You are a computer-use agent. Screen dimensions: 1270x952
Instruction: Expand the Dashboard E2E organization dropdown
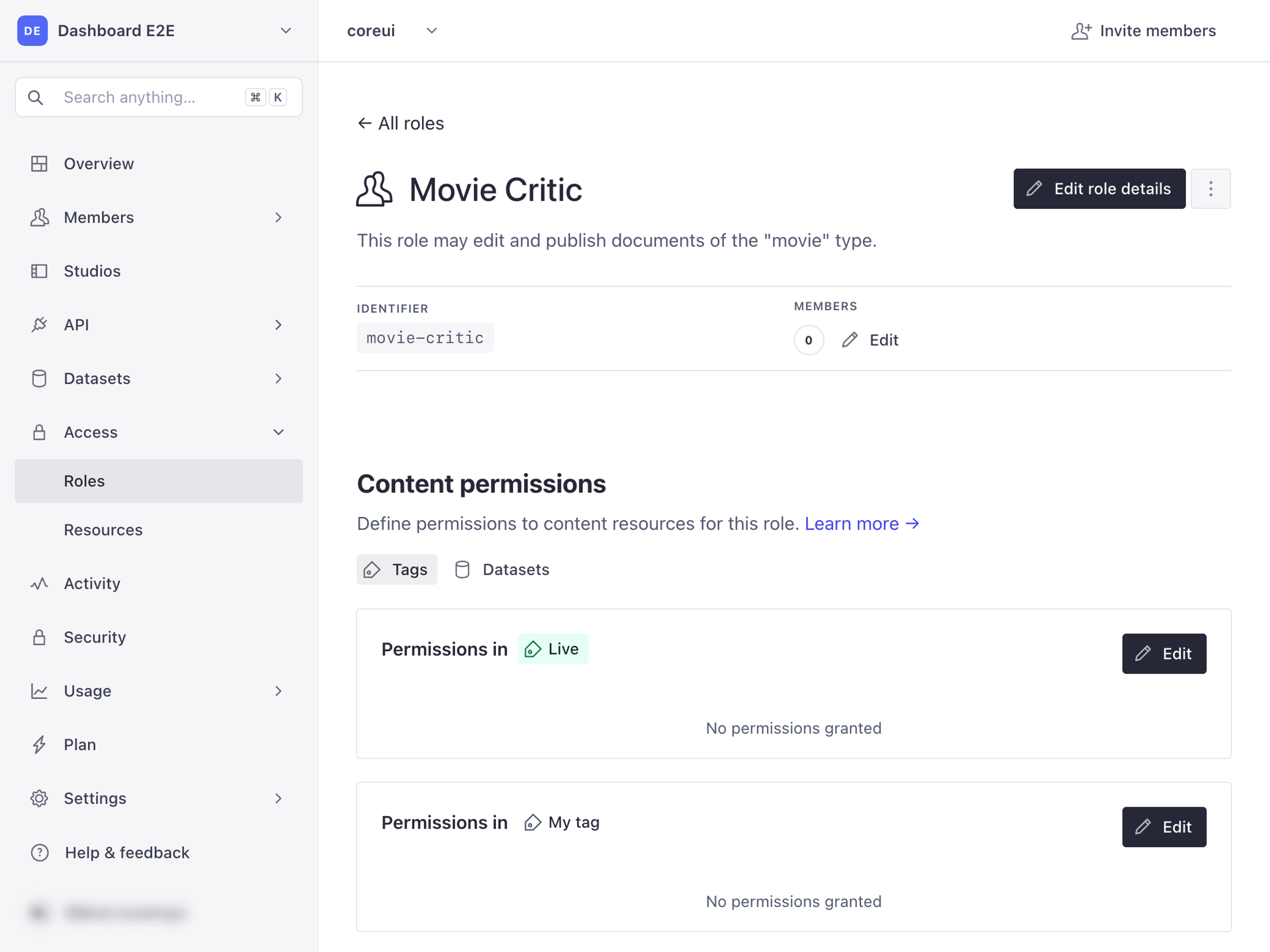pyautogui.click(x=285, y=30)
